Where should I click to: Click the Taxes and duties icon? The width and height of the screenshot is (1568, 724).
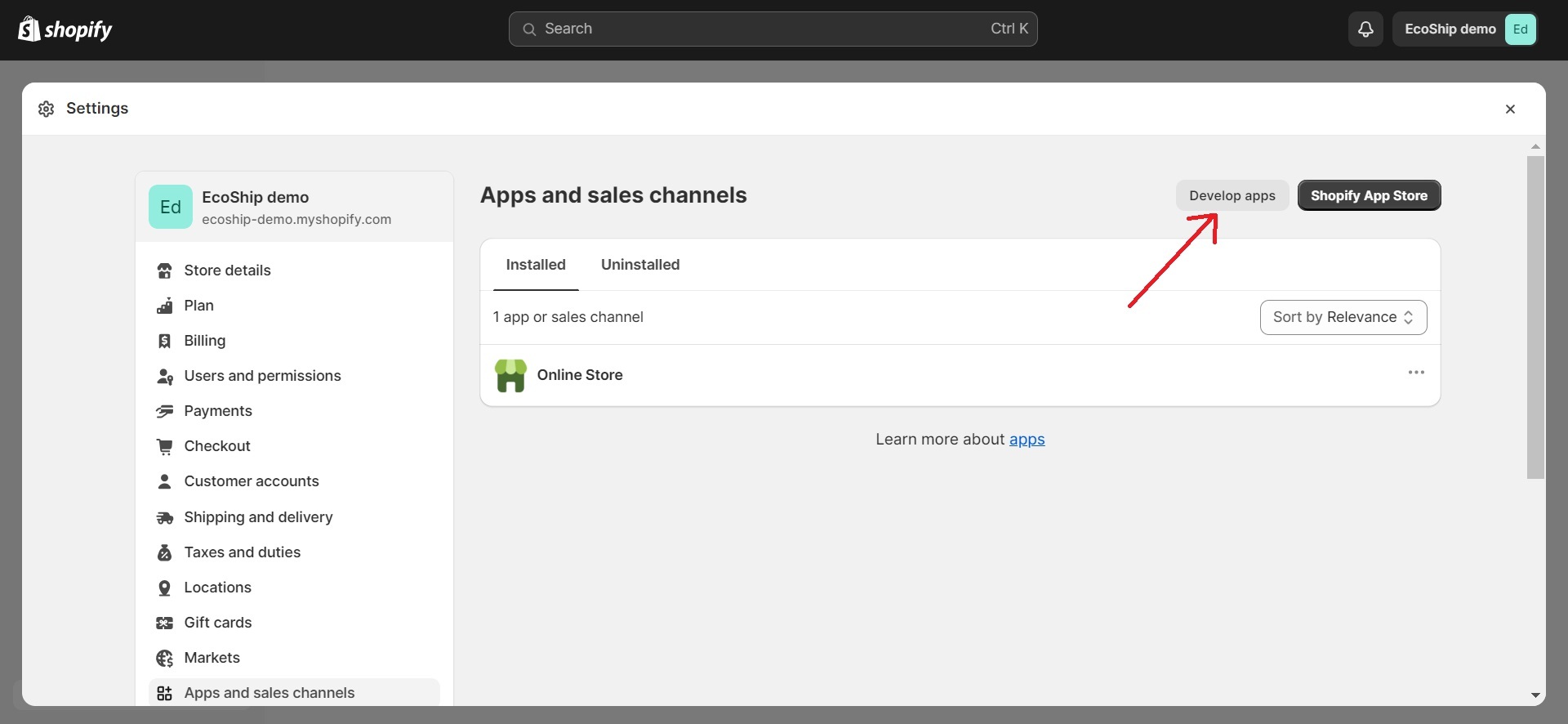[164, 552]
